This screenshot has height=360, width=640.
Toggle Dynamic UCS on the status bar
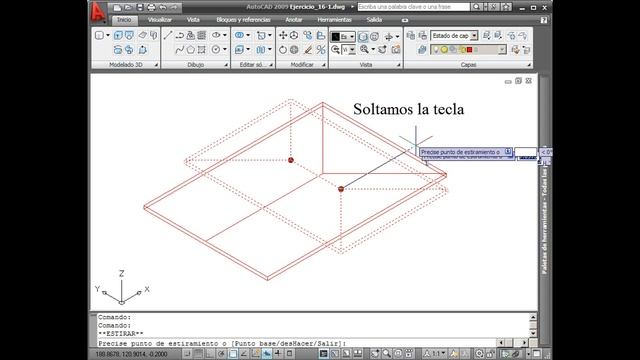click(256, 353)
